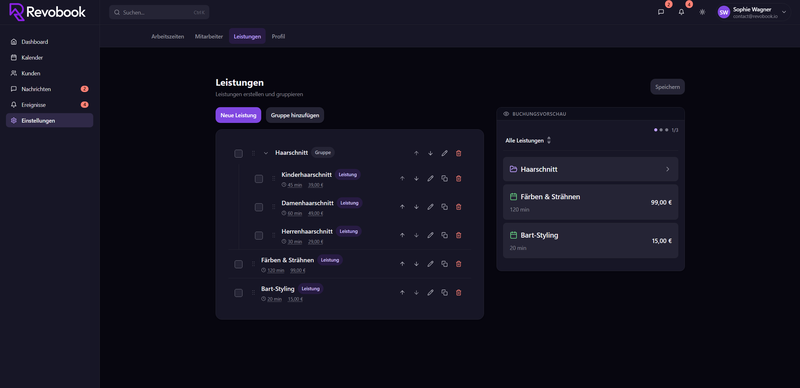Click Bart-Styling 15,00 € list price
Image resolution: width=800 pixels, height=388 pixels.
[x=295, y=299]
